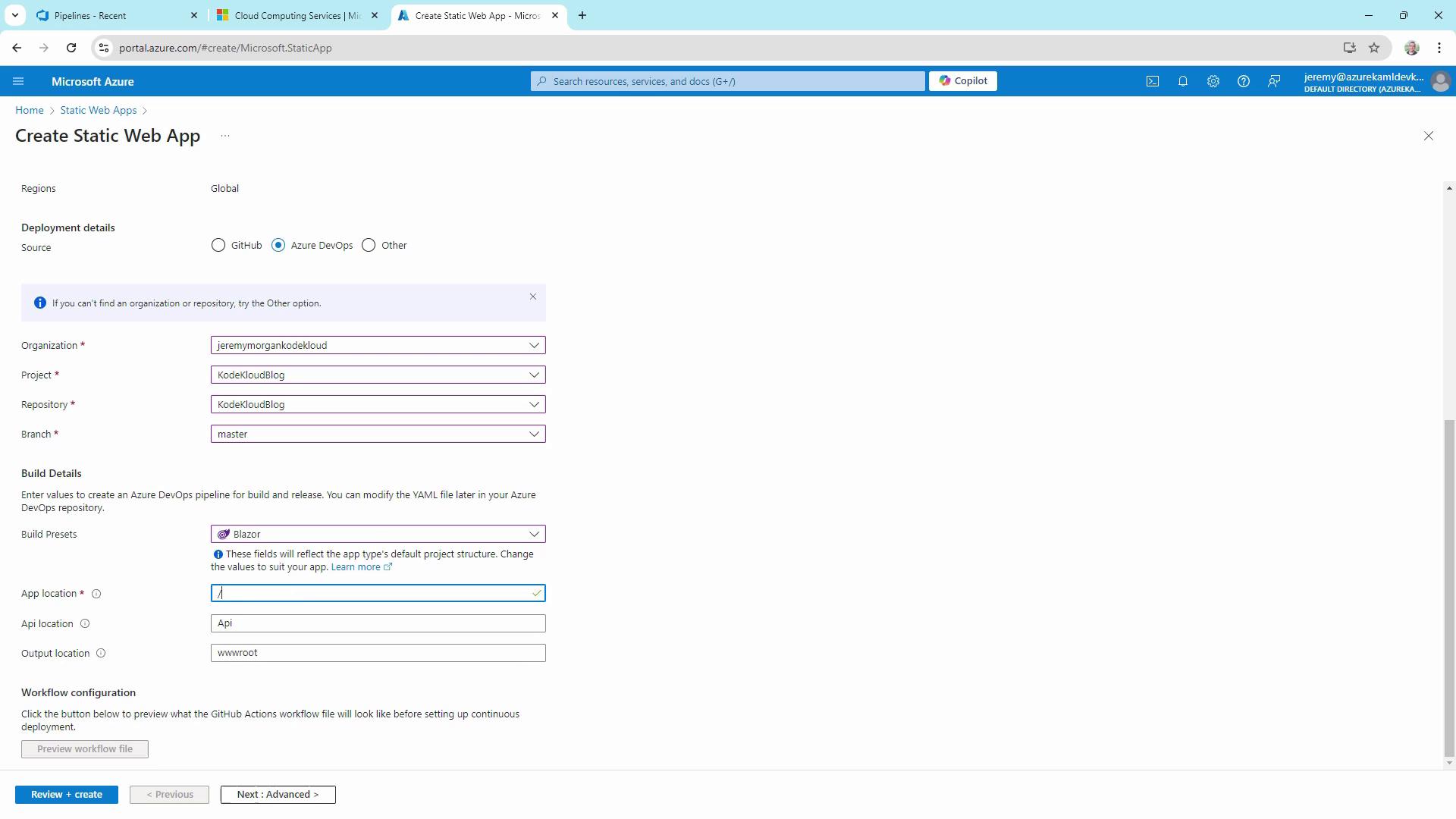This screenshot has width=1456, height=819.
Task: Open the Support and help question icon
Action: point(1244,81)
